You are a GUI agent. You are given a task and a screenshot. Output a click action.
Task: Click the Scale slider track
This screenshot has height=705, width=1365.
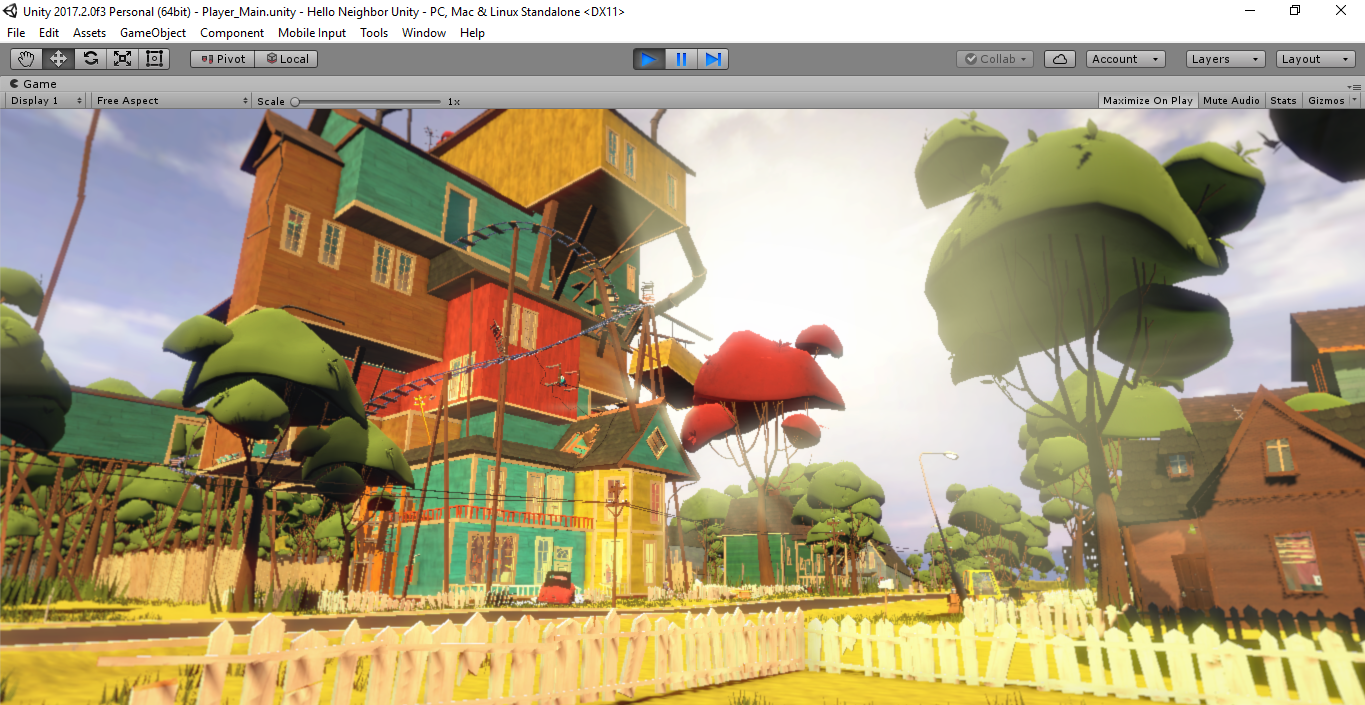[366, 101]
